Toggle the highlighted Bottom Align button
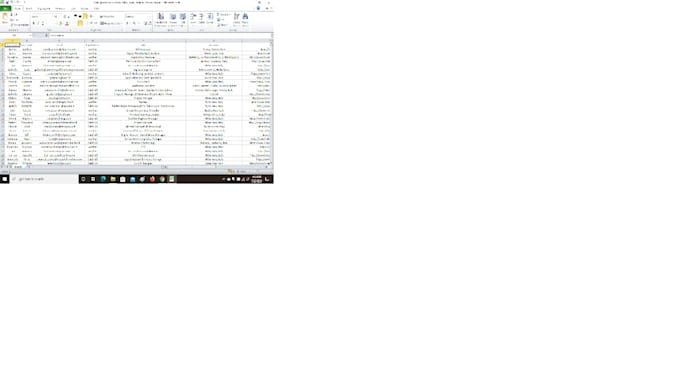 pyautogui.click(x=85, y=16)
